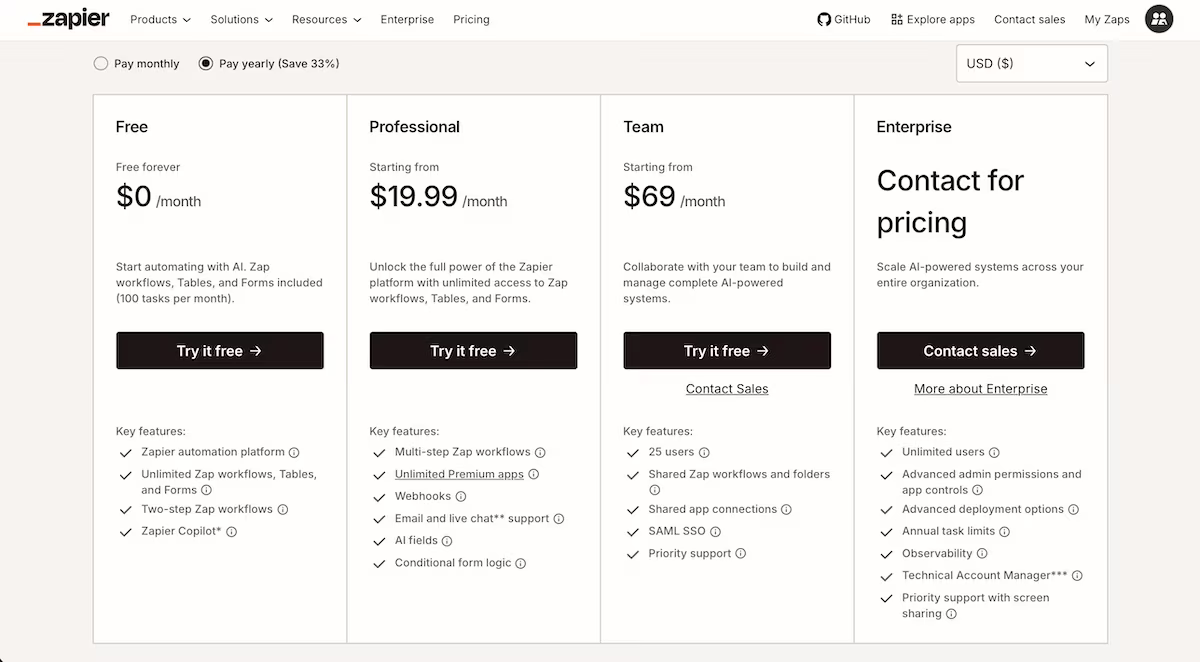Expand the Products menu
1200x662 pixels.
pyautogui.click(x=161, y=19)
